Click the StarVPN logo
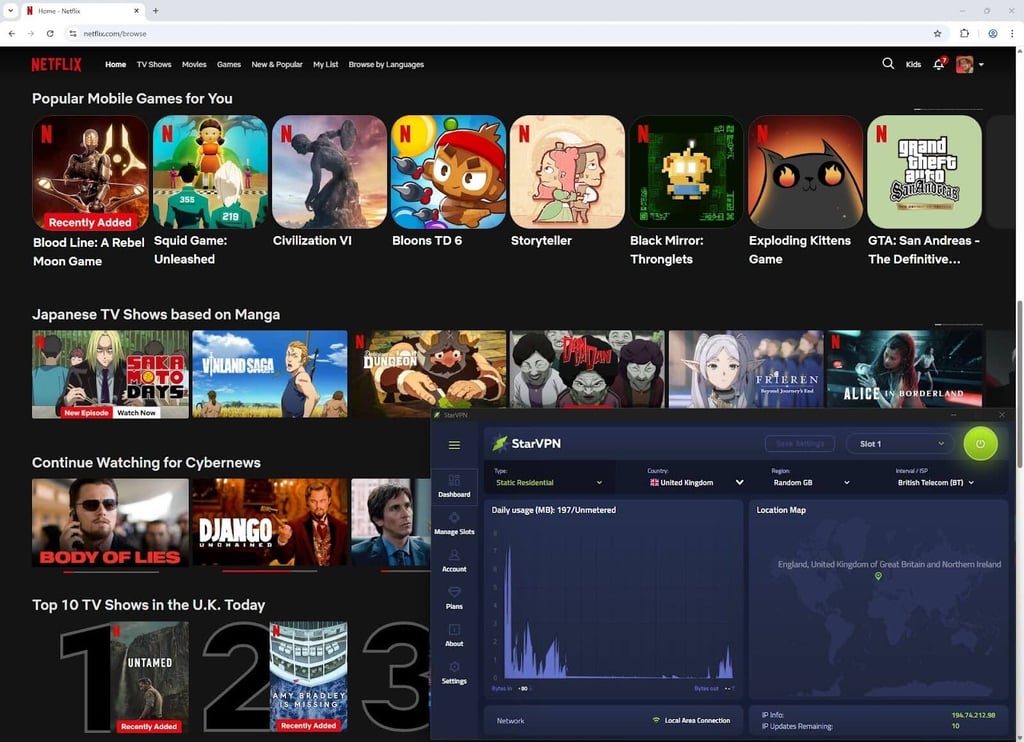Screen dimensions: 1024x742 pyautogui.click(x=526, y=444)
